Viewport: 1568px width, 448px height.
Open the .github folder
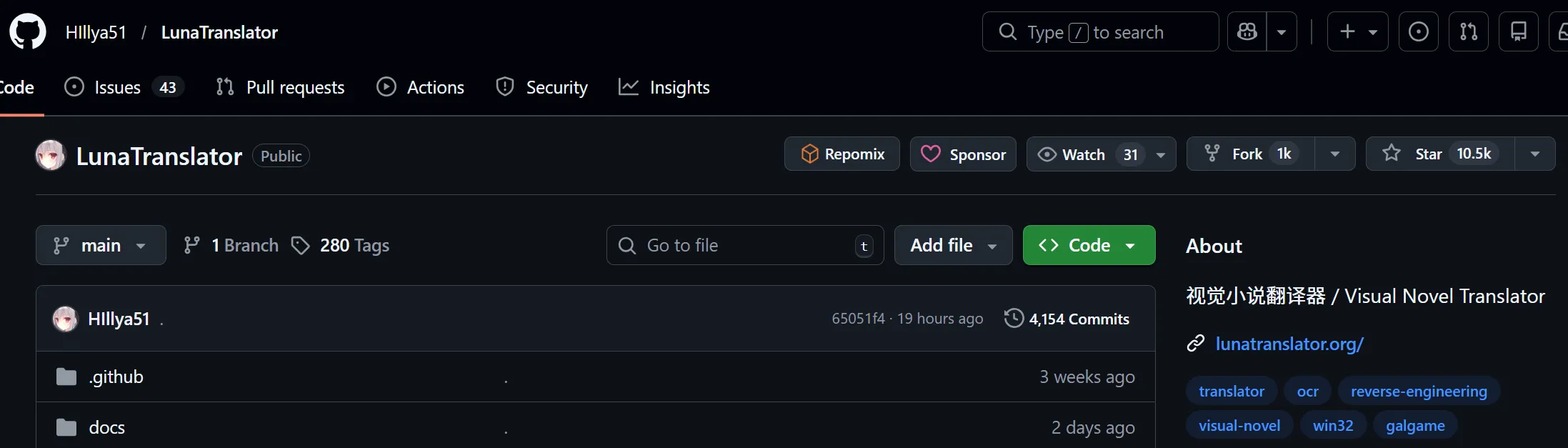(x=116, y=377)
